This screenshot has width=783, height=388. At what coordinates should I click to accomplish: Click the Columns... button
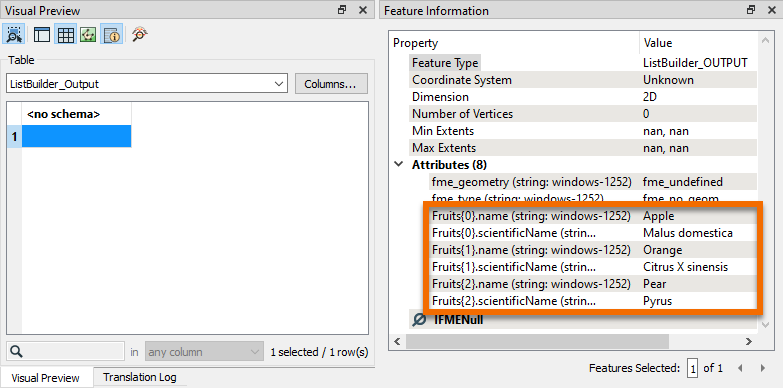pyautogui.click(x=331, y=83)
